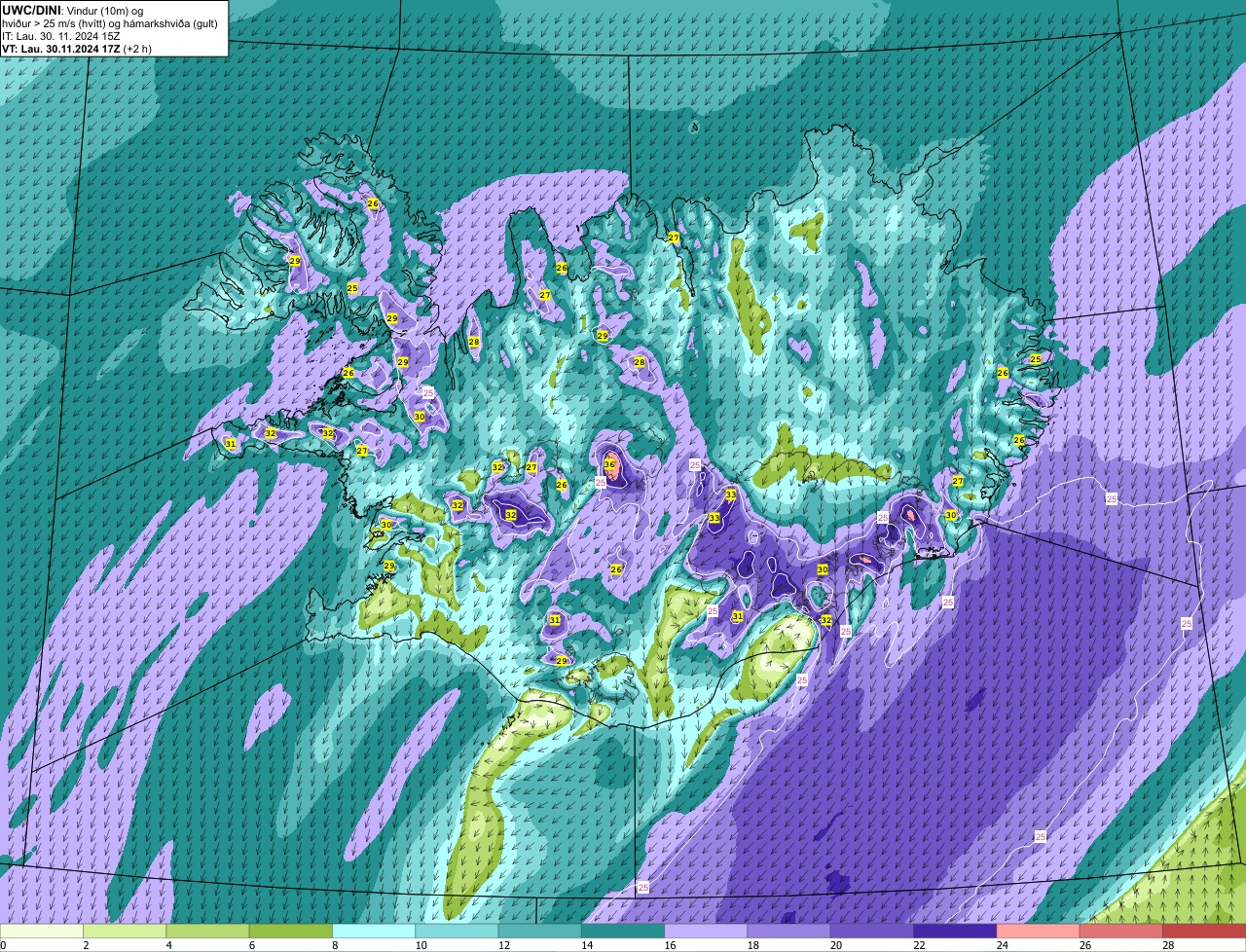Click the legend scale number 8
Viewport: 1246px width, 952px height.
(x=336, y=945)
